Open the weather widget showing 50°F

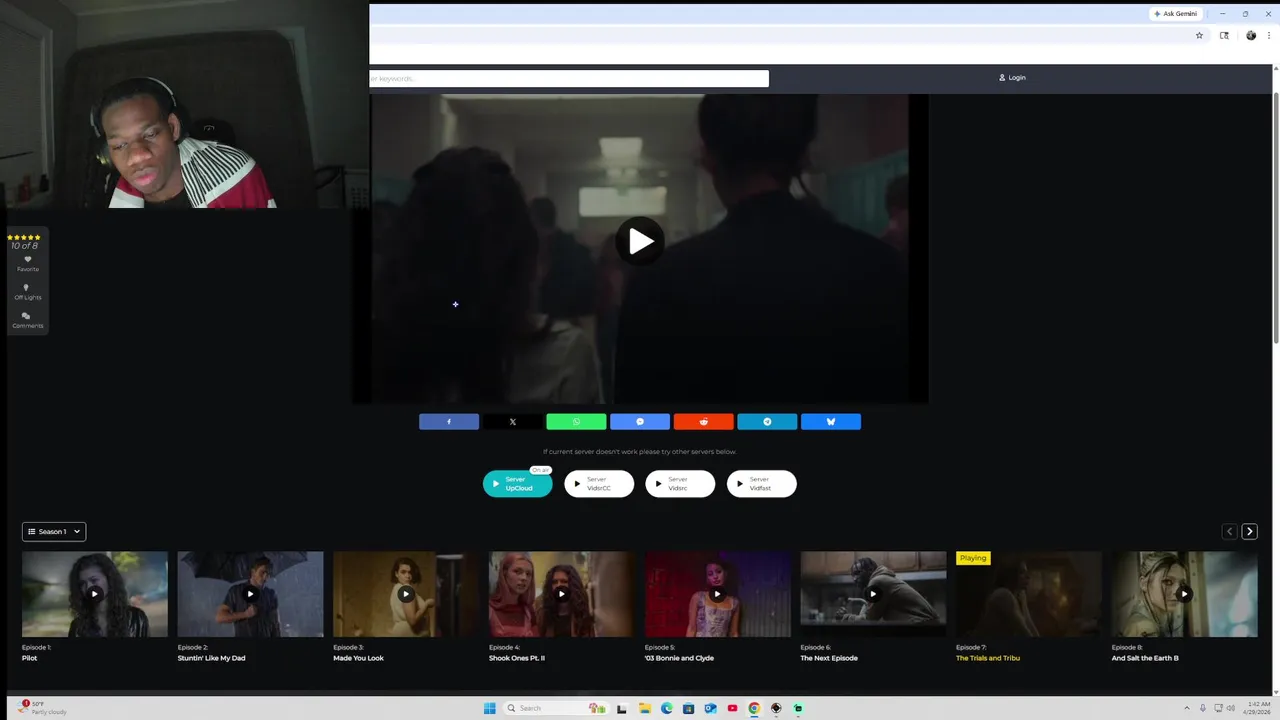click(x=44, y=708)
